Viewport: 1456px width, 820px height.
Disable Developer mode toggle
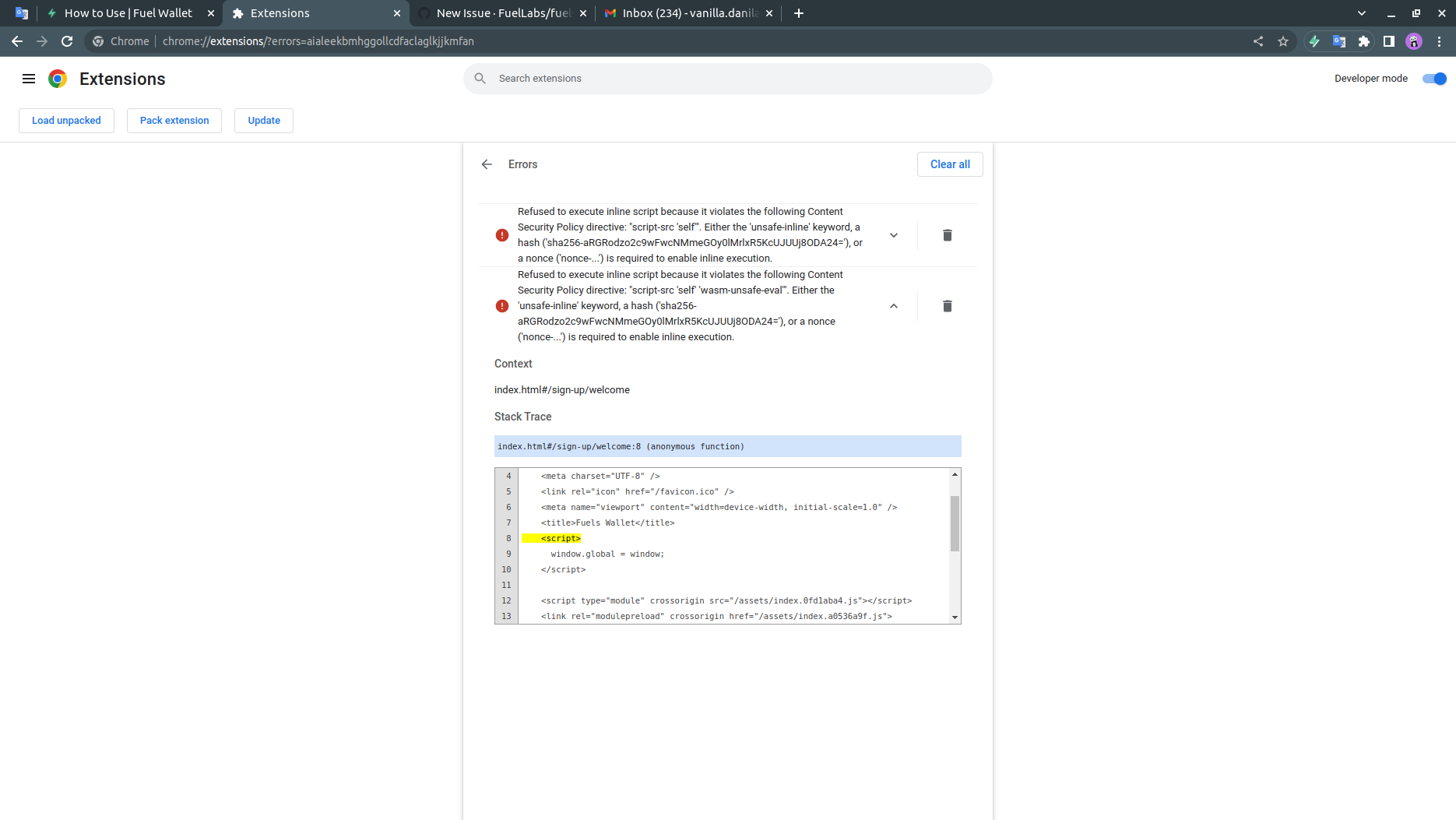point(1433,78)
